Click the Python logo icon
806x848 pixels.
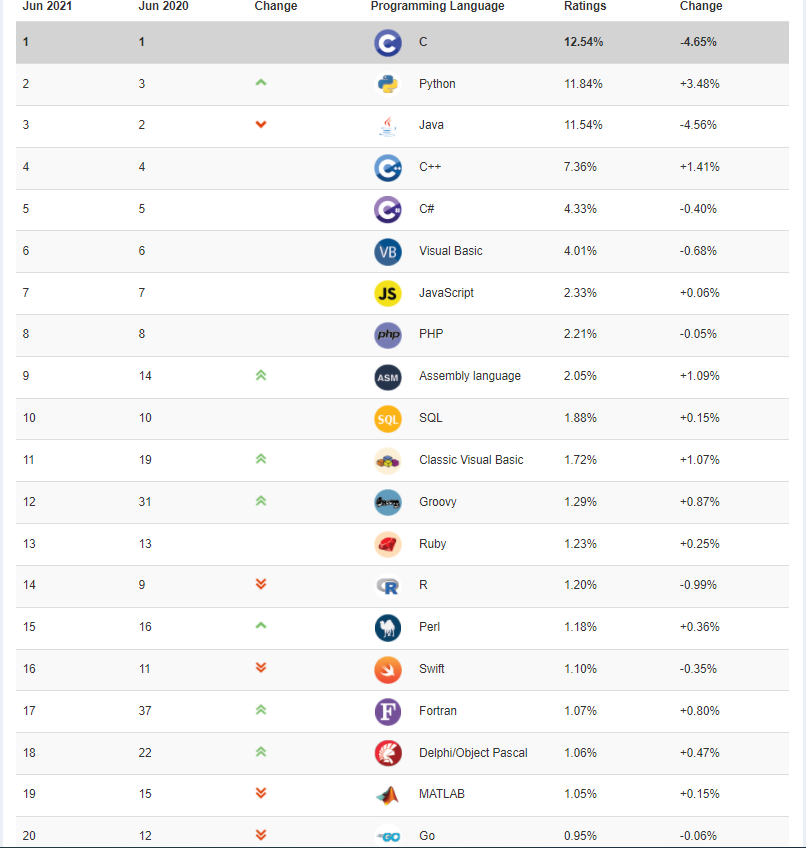[387, 84]
